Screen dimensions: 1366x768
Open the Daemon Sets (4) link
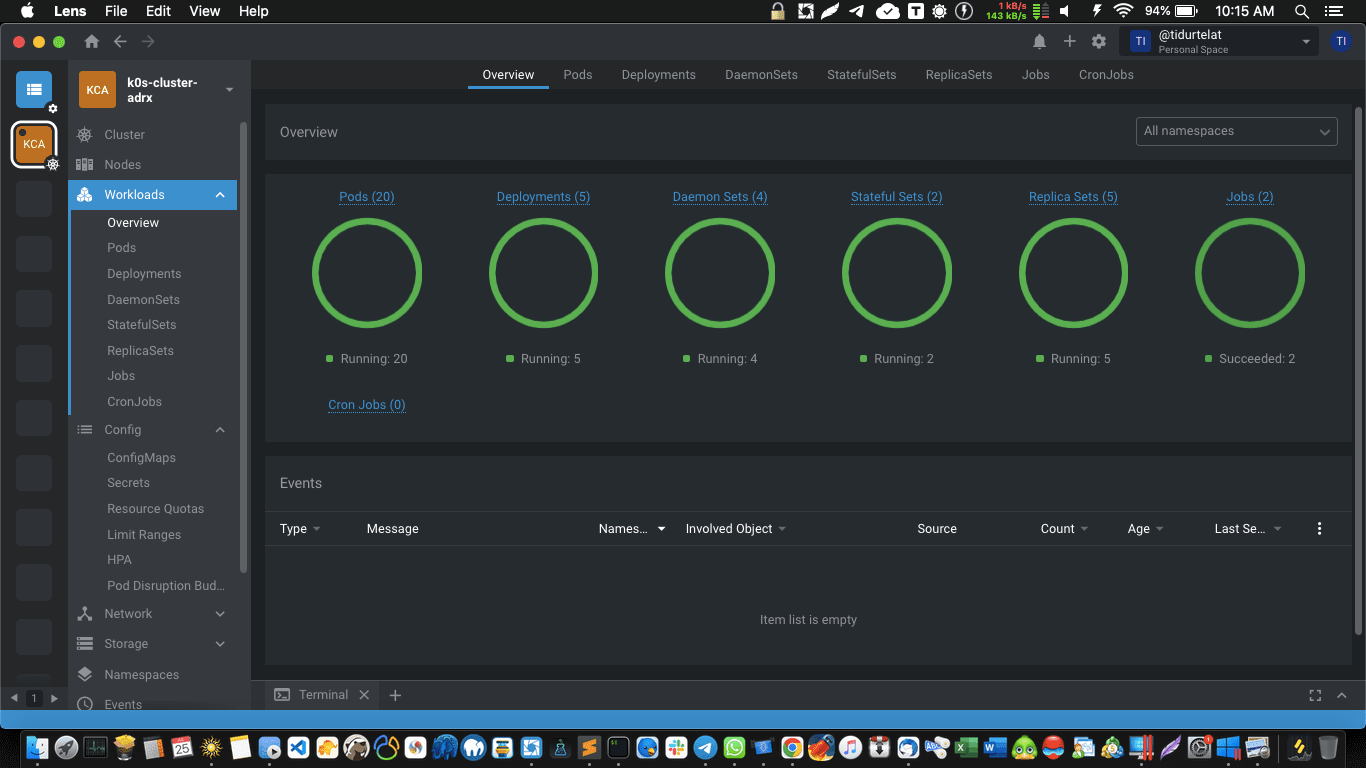(720, 197)
